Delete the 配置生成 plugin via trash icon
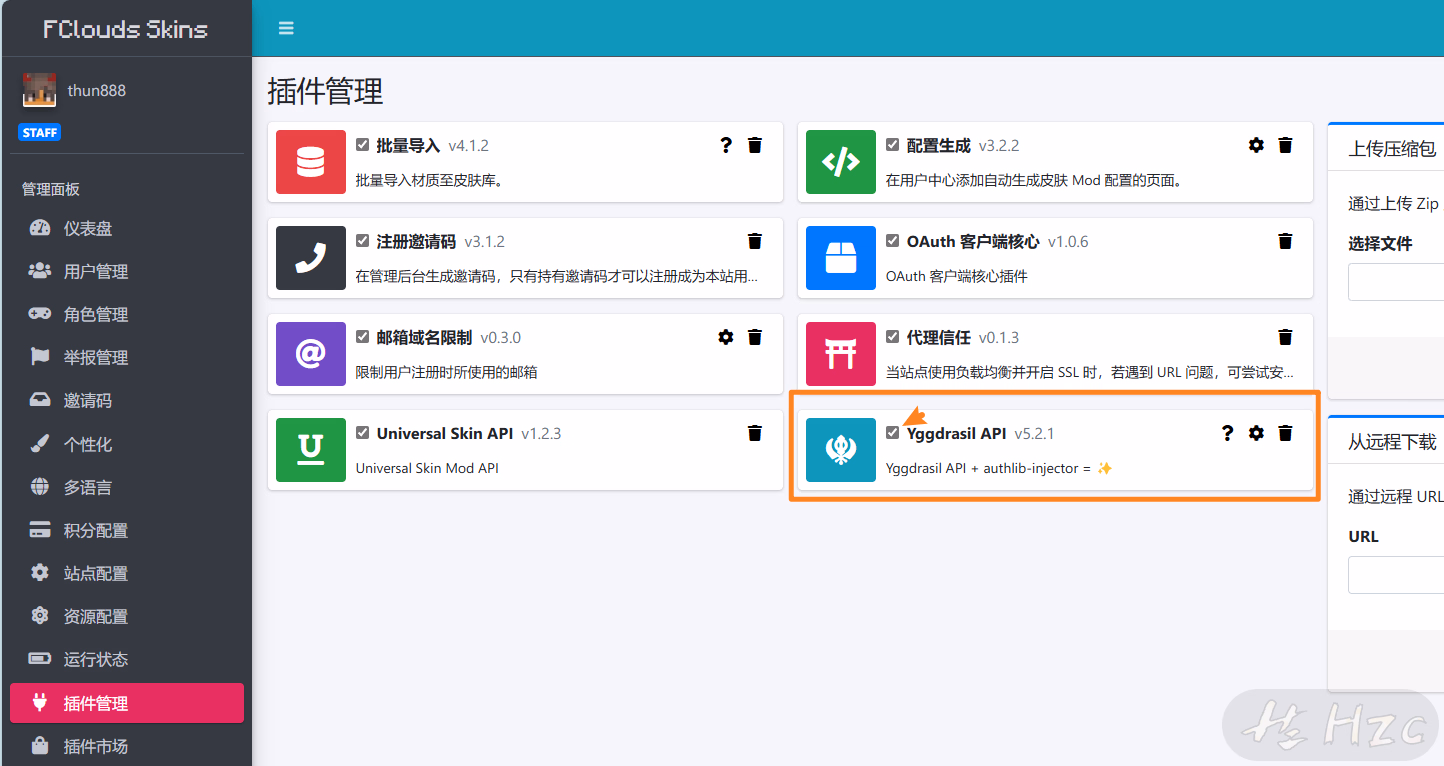This screenshot has height=766, width=1444. coord(1285,145)
